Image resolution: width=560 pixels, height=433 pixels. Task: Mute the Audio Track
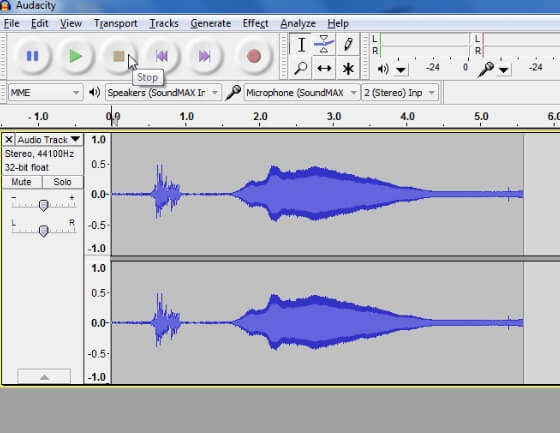click(x=22, y=182)
